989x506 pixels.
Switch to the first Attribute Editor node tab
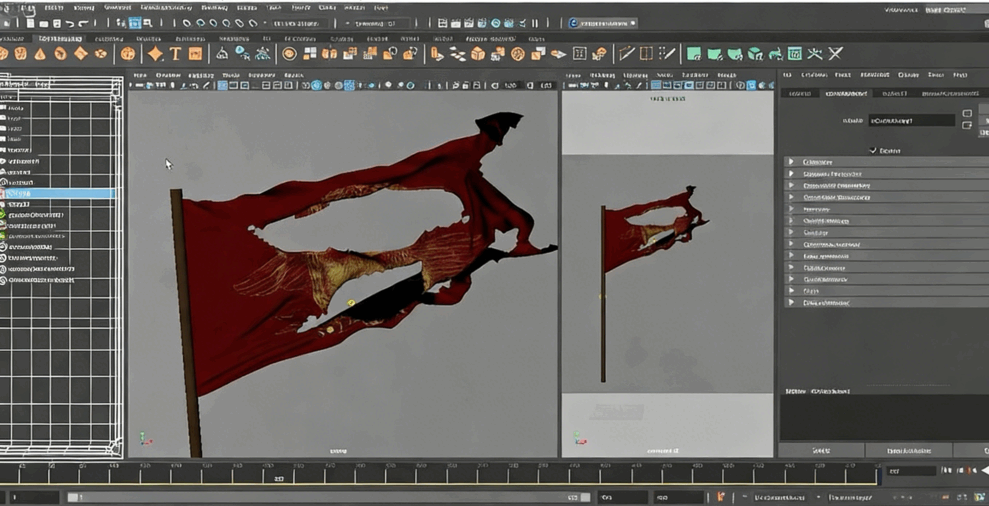click(800, 93)
